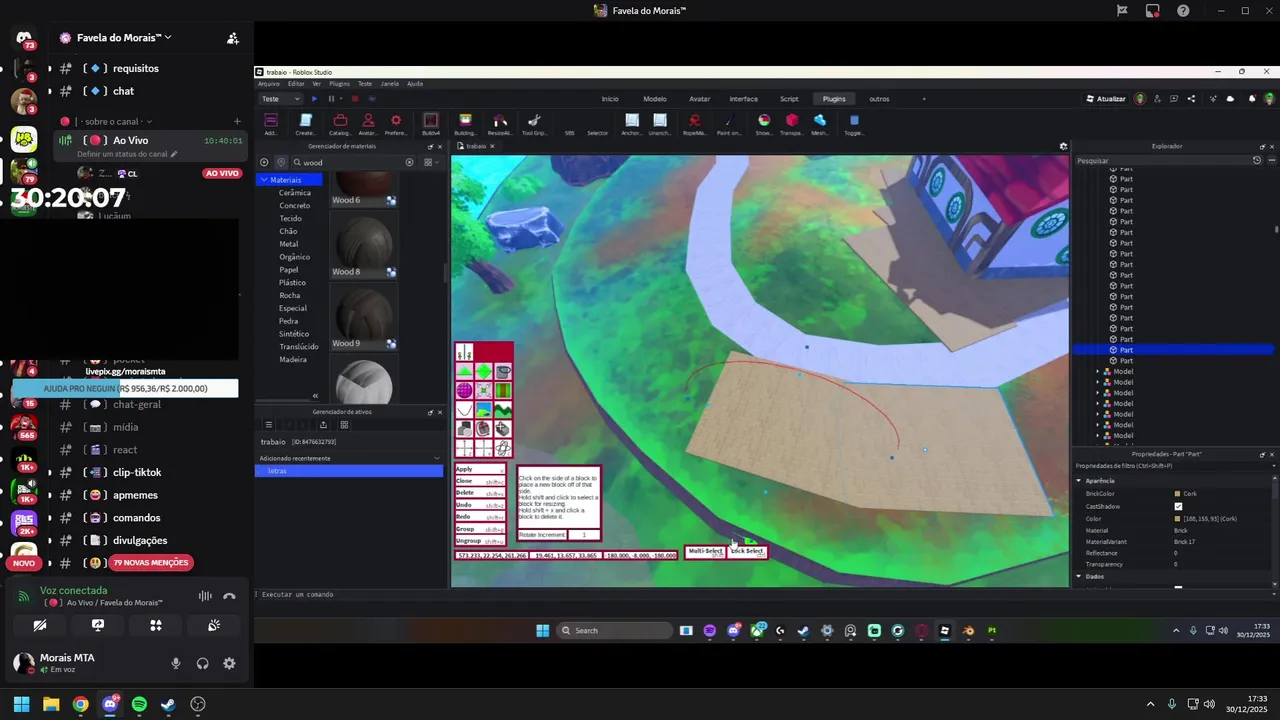1280x720 pixels.
Task: Toggle the CastShadow checkbox
Action: (1178, 506)
